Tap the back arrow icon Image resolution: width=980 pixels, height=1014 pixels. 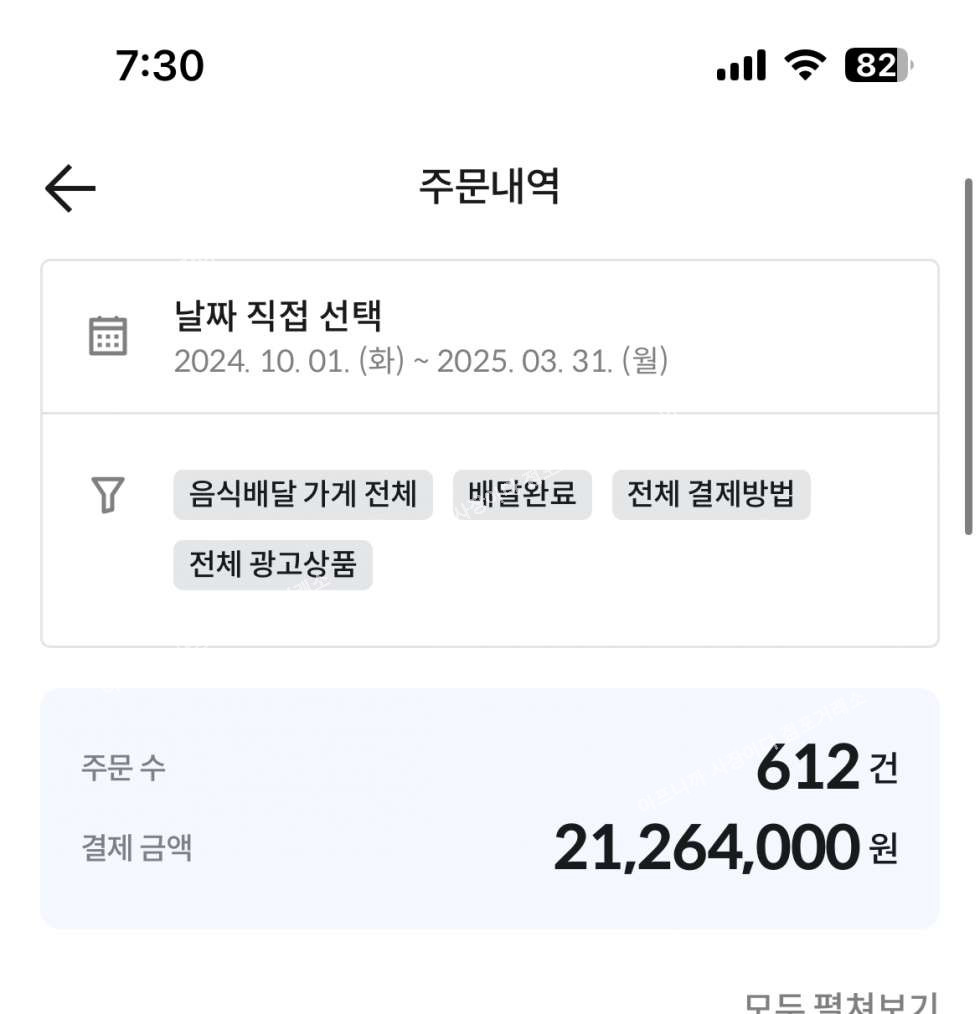pyautogui.click(x=70, y=189)
